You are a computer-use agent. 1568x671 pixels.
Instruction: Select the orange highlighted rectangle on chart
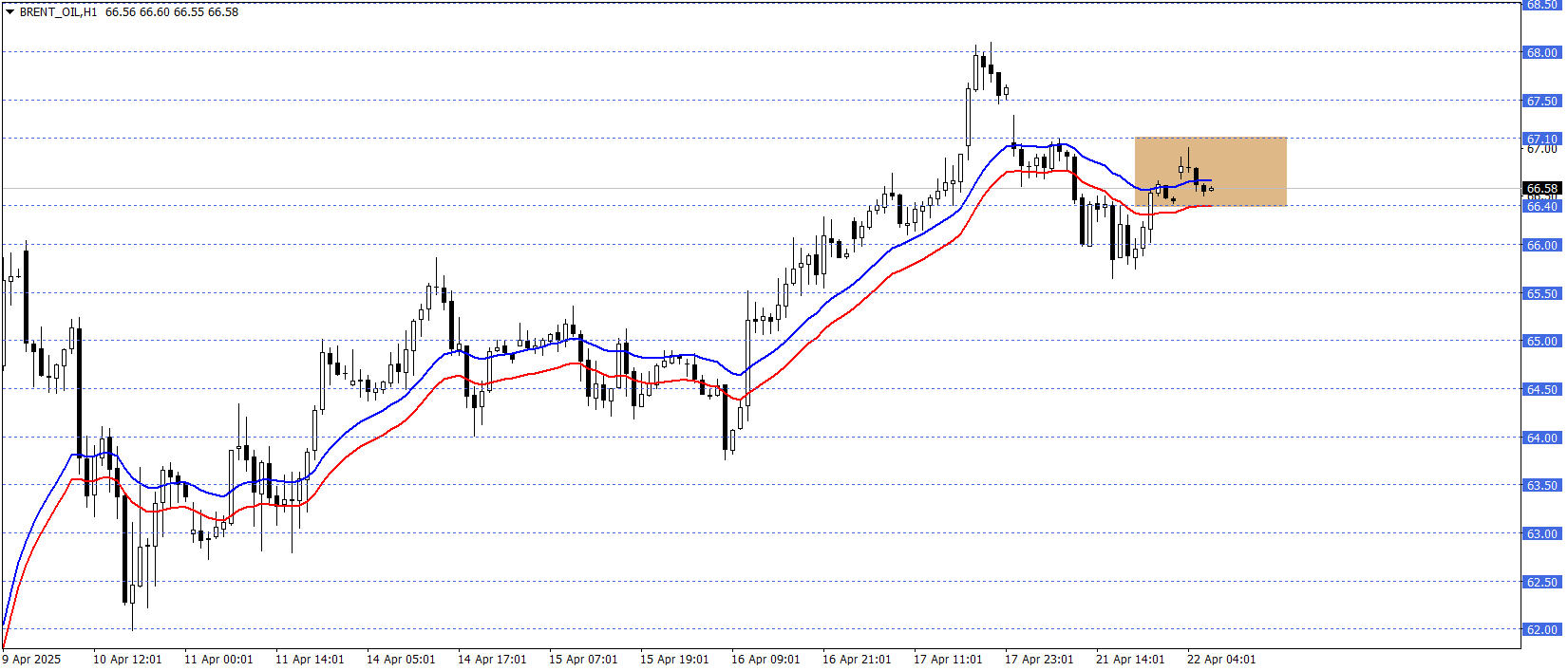click(x=1211, y=172)
